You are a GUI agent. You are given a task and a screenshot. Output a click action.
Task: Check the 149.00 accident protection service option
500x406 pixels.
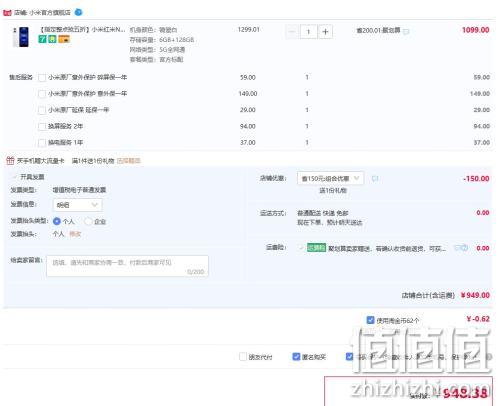tap(42, 94)
